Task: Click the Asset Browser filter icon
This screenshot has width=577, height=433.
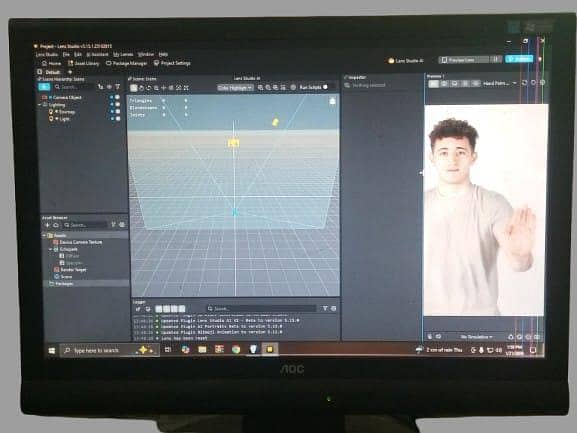Action: (x=113, y=224)
